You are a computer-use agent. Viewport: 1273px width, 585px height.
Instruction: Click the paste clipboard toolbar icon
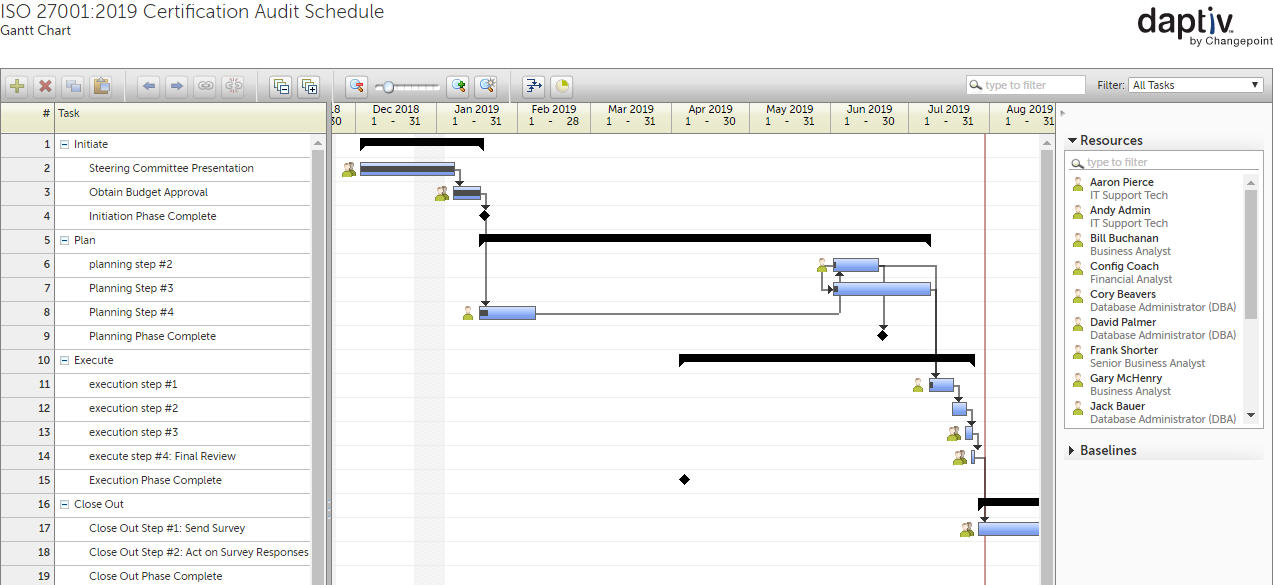point(101,86)
